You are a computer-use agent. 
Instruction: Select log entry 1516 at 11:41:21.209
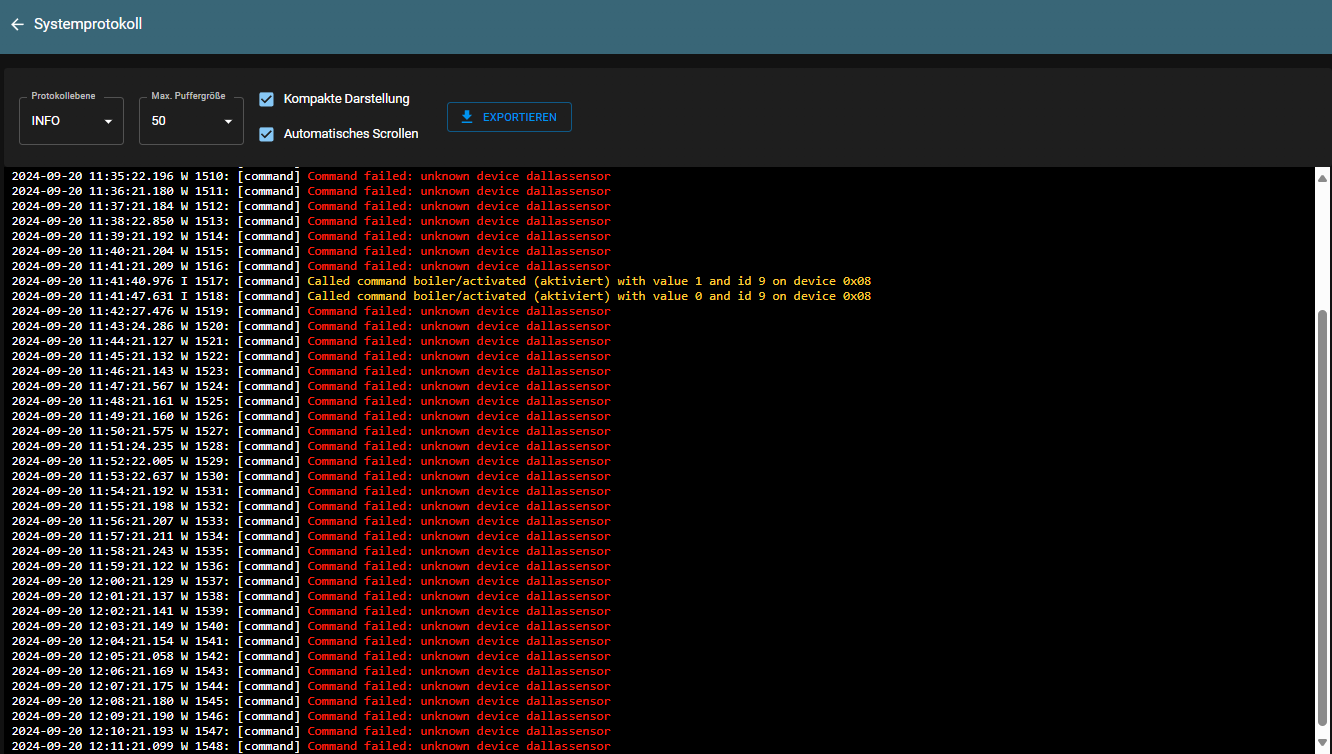coord(311,266)
